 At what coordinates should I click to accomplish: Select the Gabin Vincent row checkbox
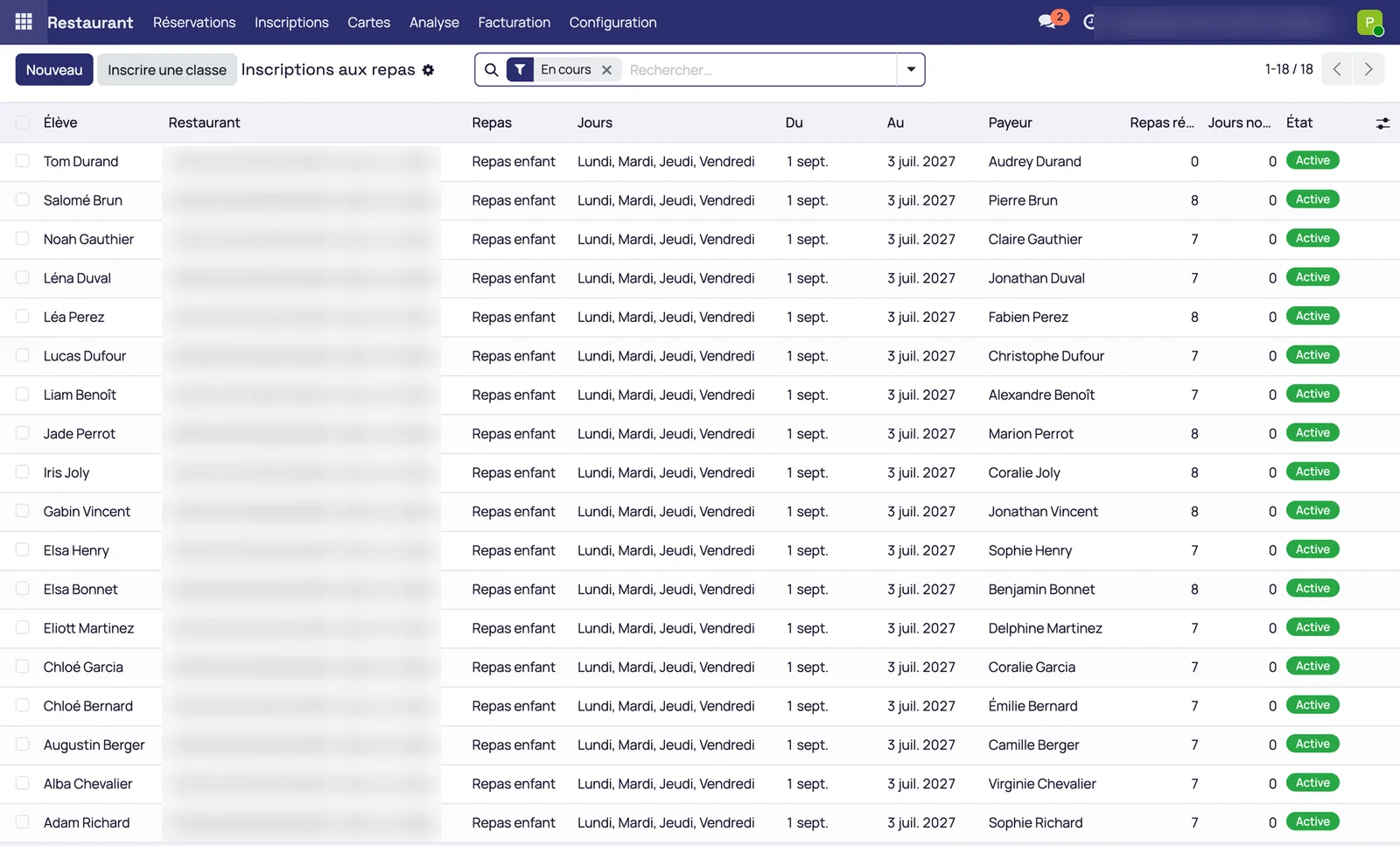(x=23, y=511)
